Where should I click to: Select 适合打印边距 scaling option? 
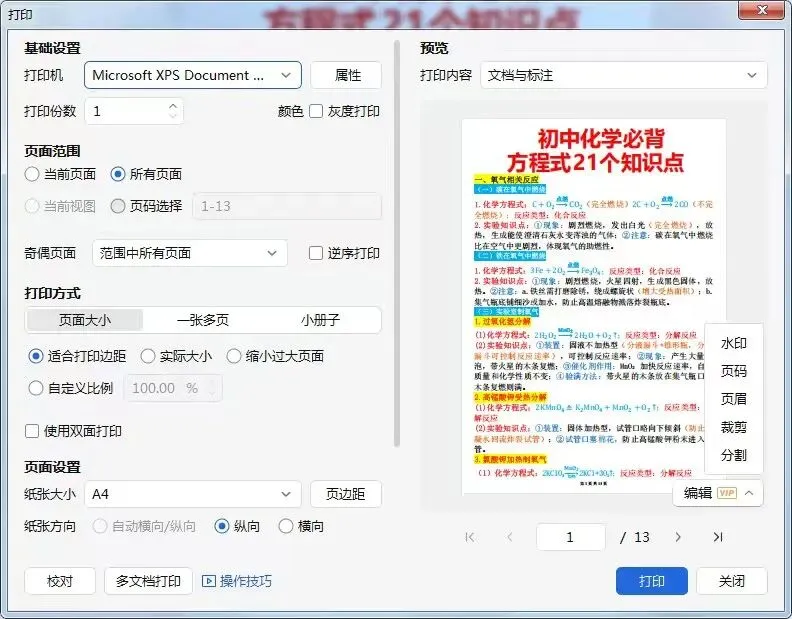pos(35,356)
